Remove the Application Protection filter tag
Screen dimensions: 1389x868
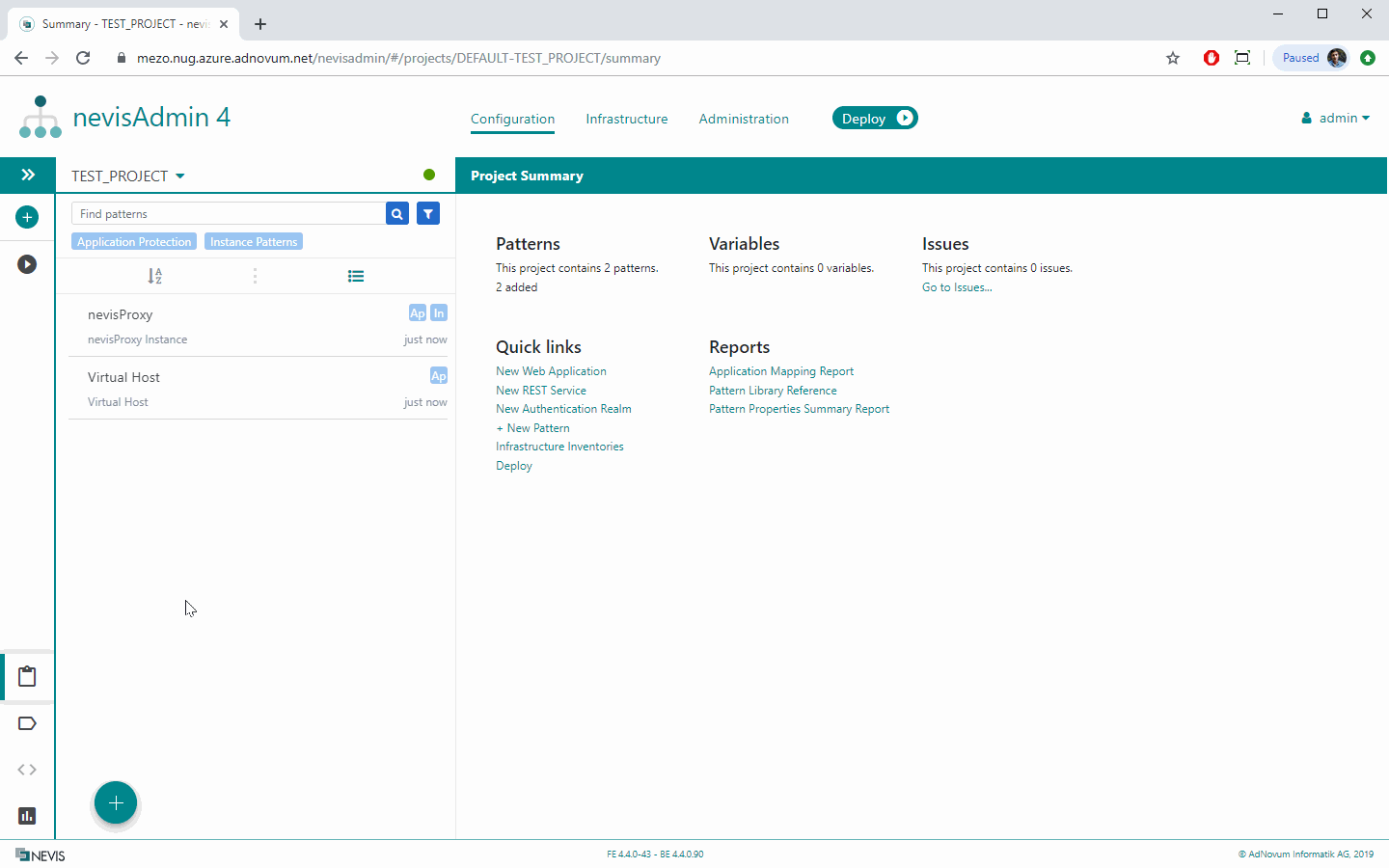point(134,241)
